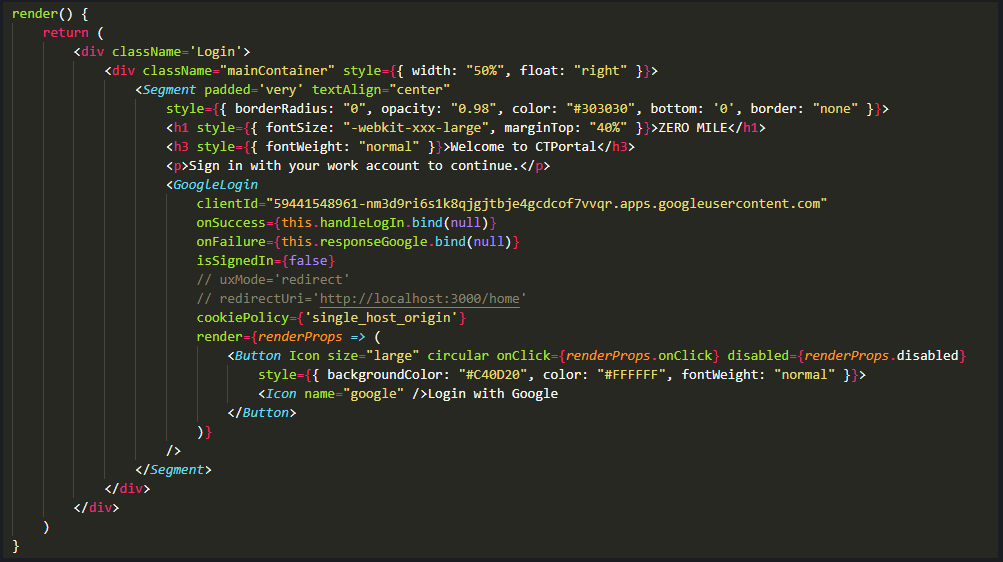Click the '#303030' color value
Image resolution: width=1003 pixels, height=562 pixels.
click(x=600, y=109)
